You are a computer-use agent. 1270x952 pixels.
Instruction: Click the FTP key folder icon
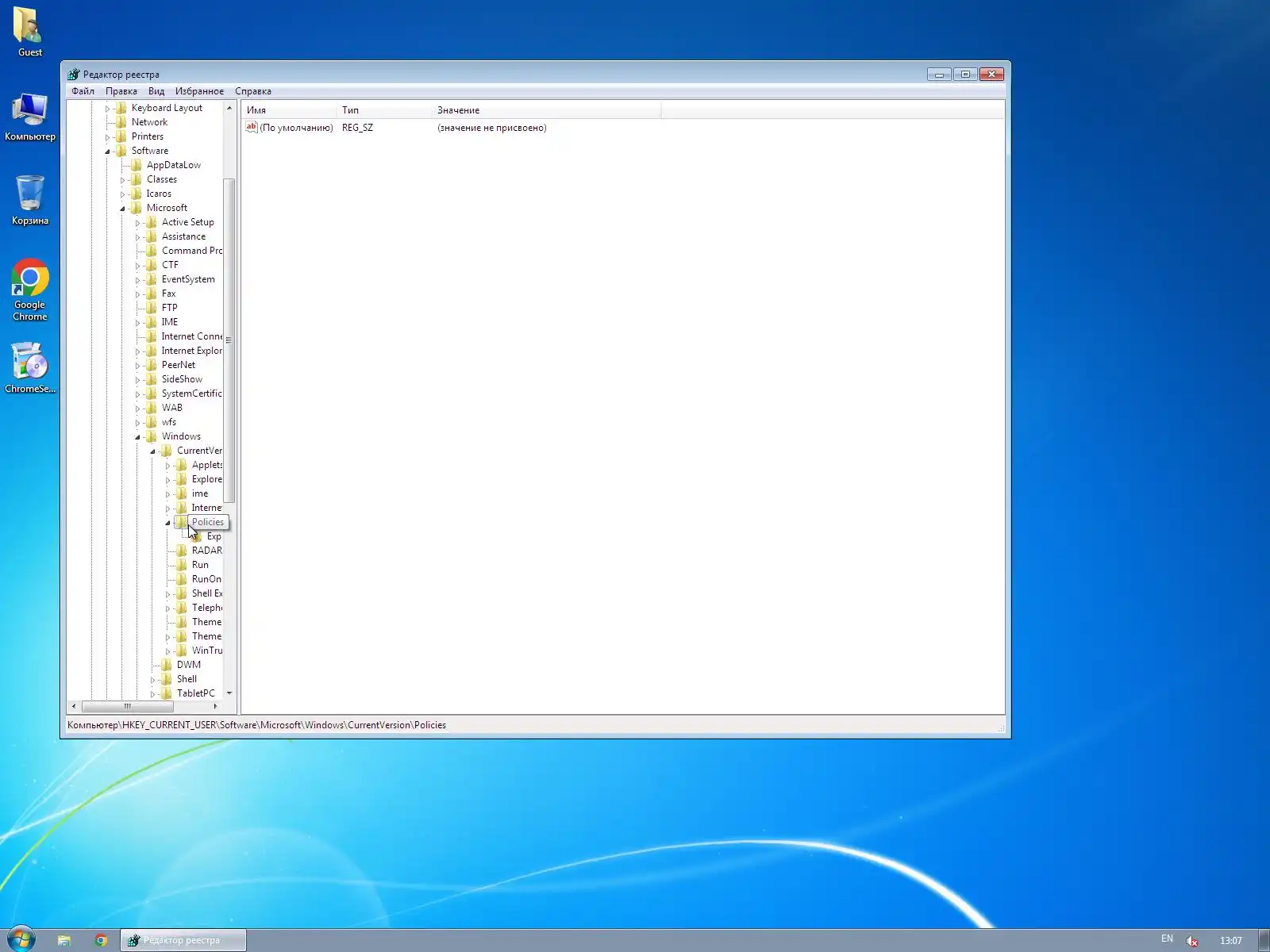point(152,308)
